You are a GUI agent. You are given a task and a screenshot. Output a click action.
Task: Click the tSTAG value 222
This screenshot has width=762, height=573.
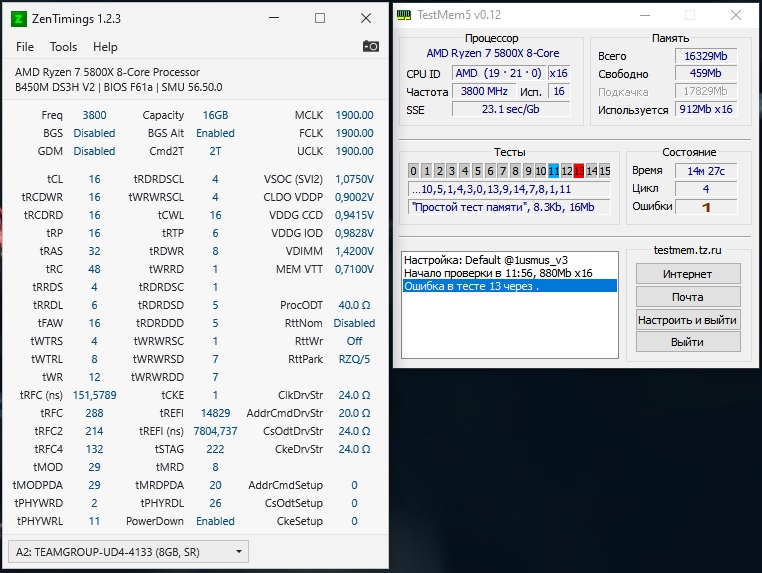(x=215, y=449)
